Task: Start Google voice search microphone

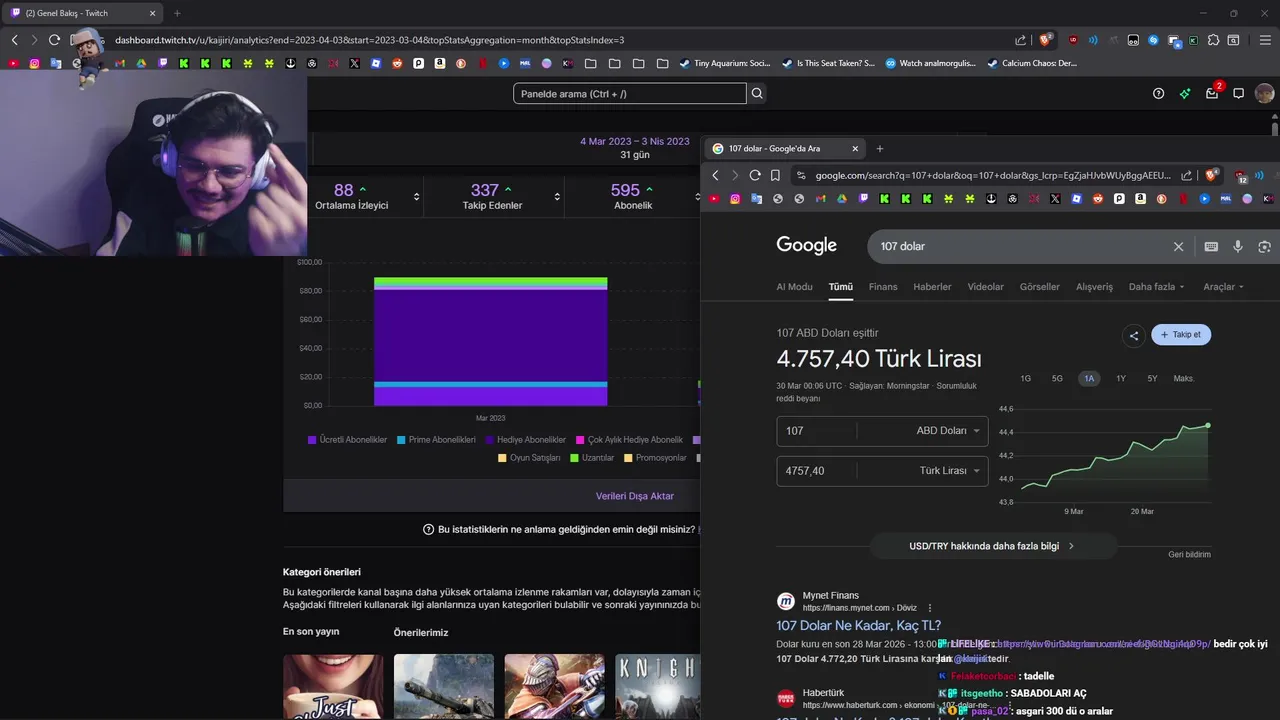Action: (x=1238, y=246)
